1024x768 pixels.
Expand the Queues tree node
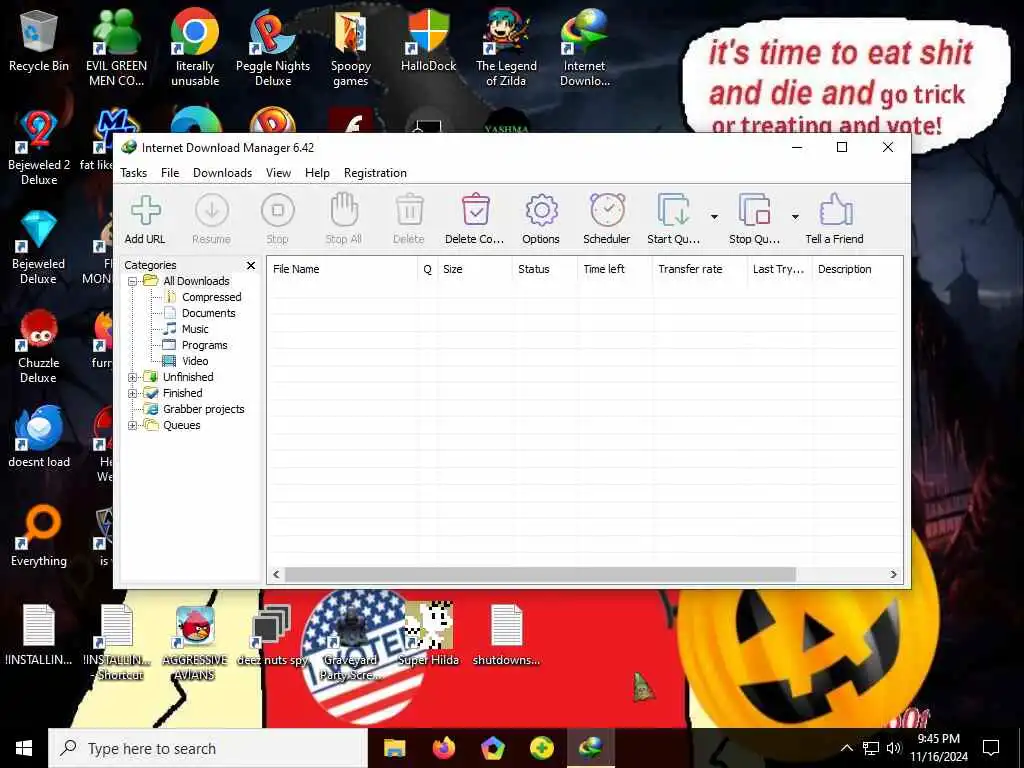click(133, 426)
